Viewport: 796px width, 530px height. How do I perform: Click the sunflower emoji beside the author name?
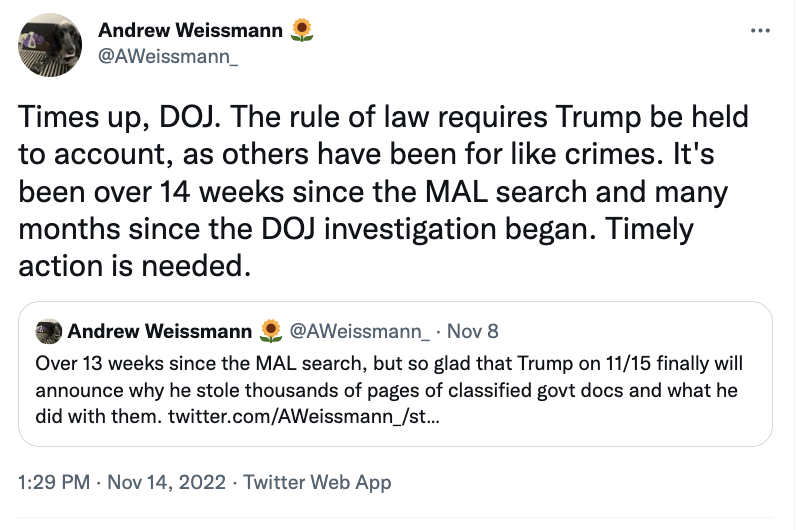pos(302,30)
